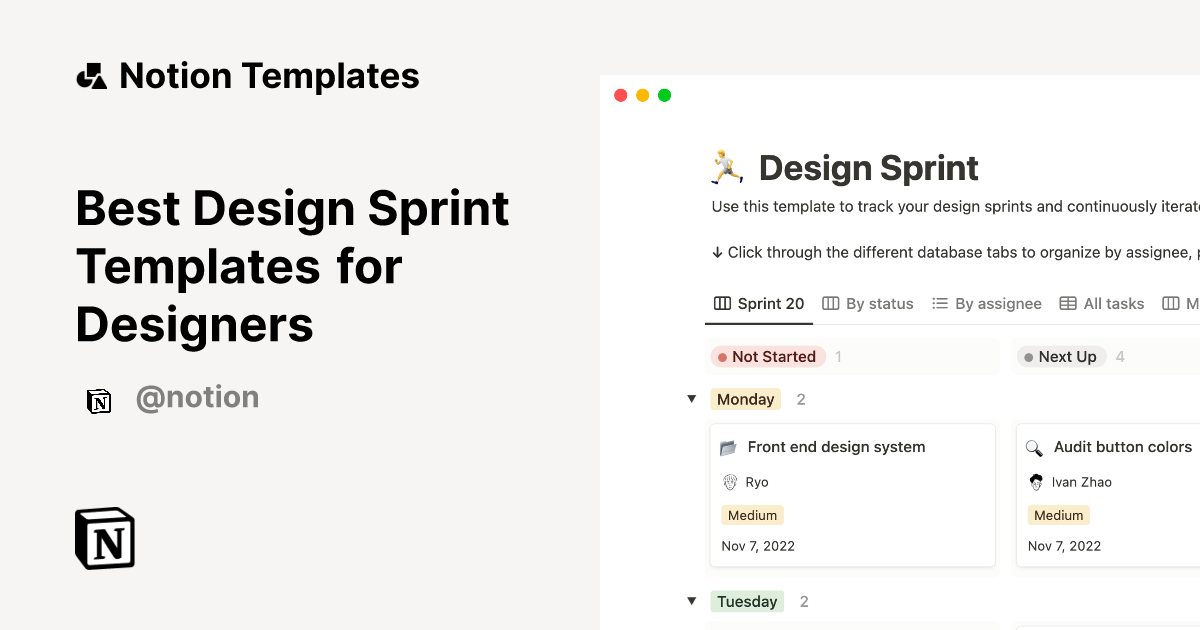The height and width of the screenshot is (630, 1200).
Task: Switch to the By status tab
Action: (x=868, y=304)
